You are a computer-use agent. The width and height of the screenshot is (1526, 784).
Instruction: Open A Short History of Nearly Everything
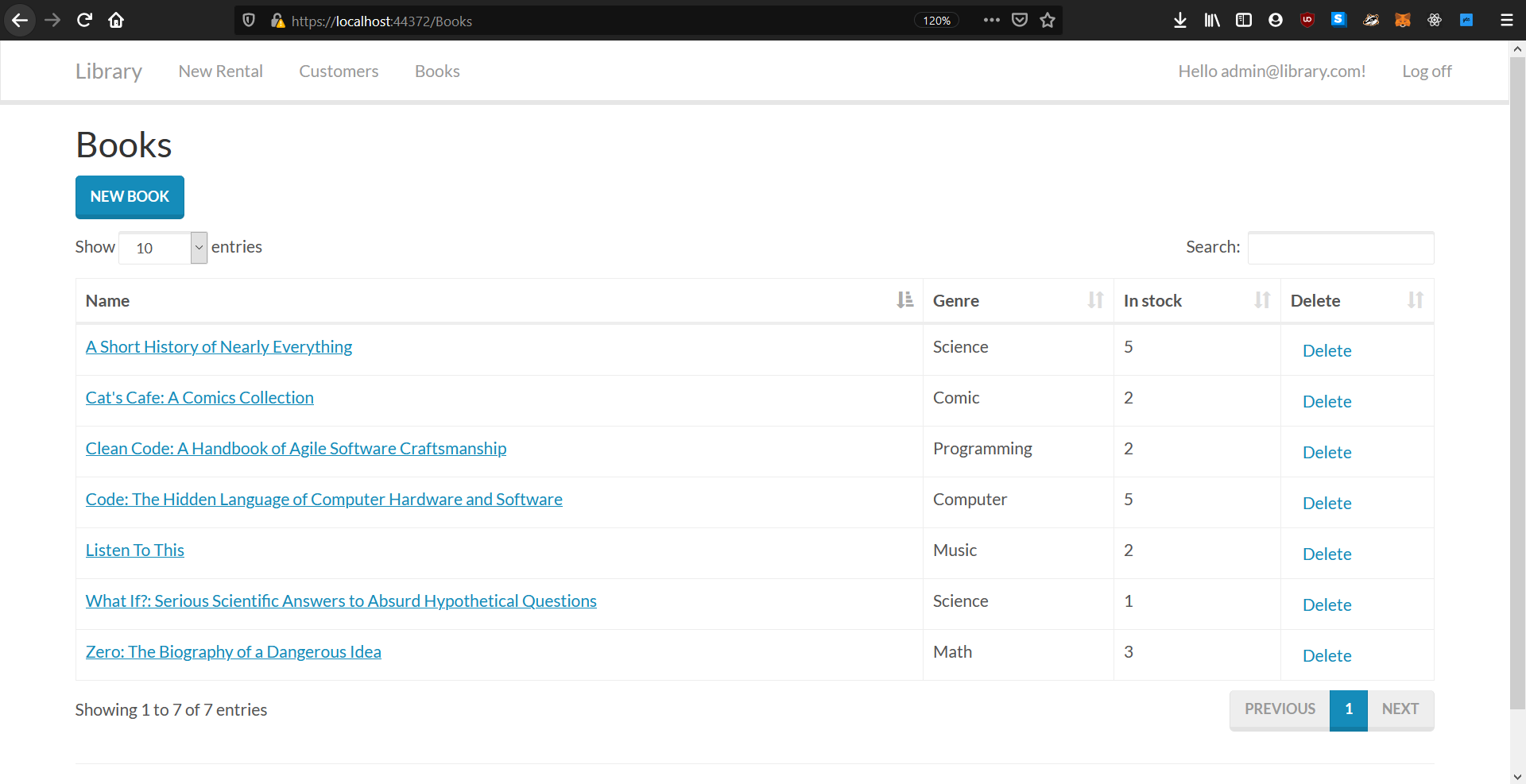coord(219,347)
